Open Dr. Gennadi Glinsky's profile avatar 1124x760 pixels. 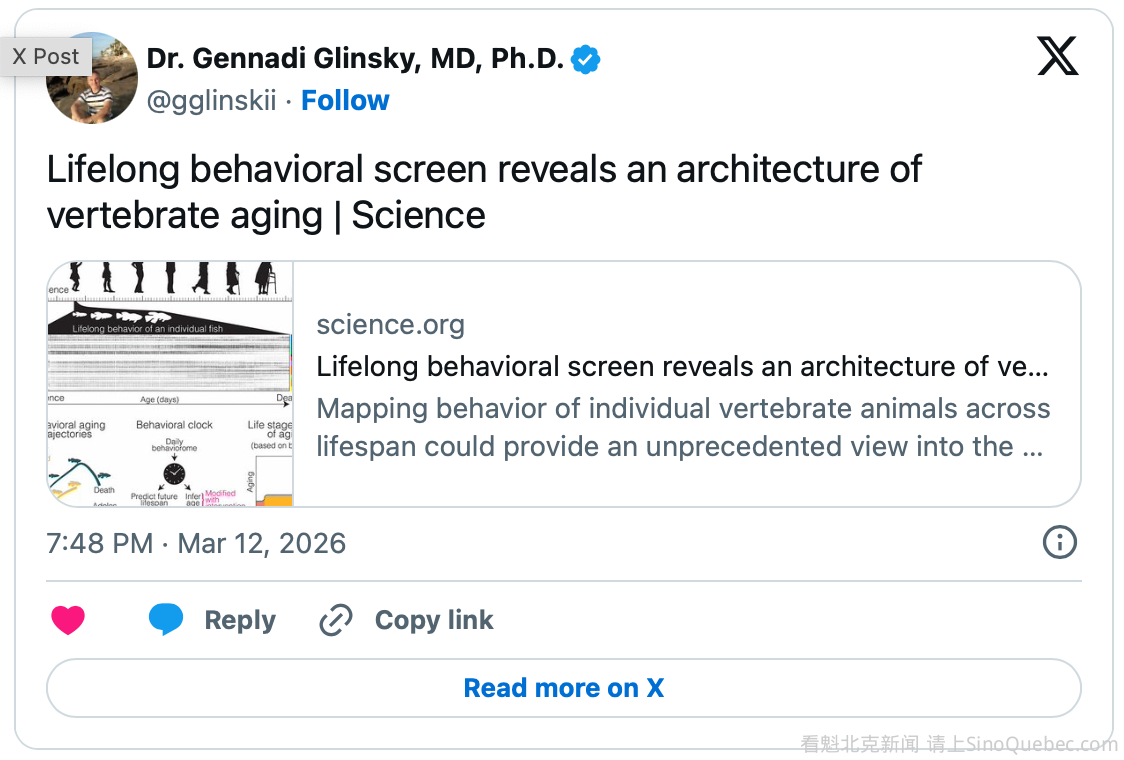click(x=94, y=80)
